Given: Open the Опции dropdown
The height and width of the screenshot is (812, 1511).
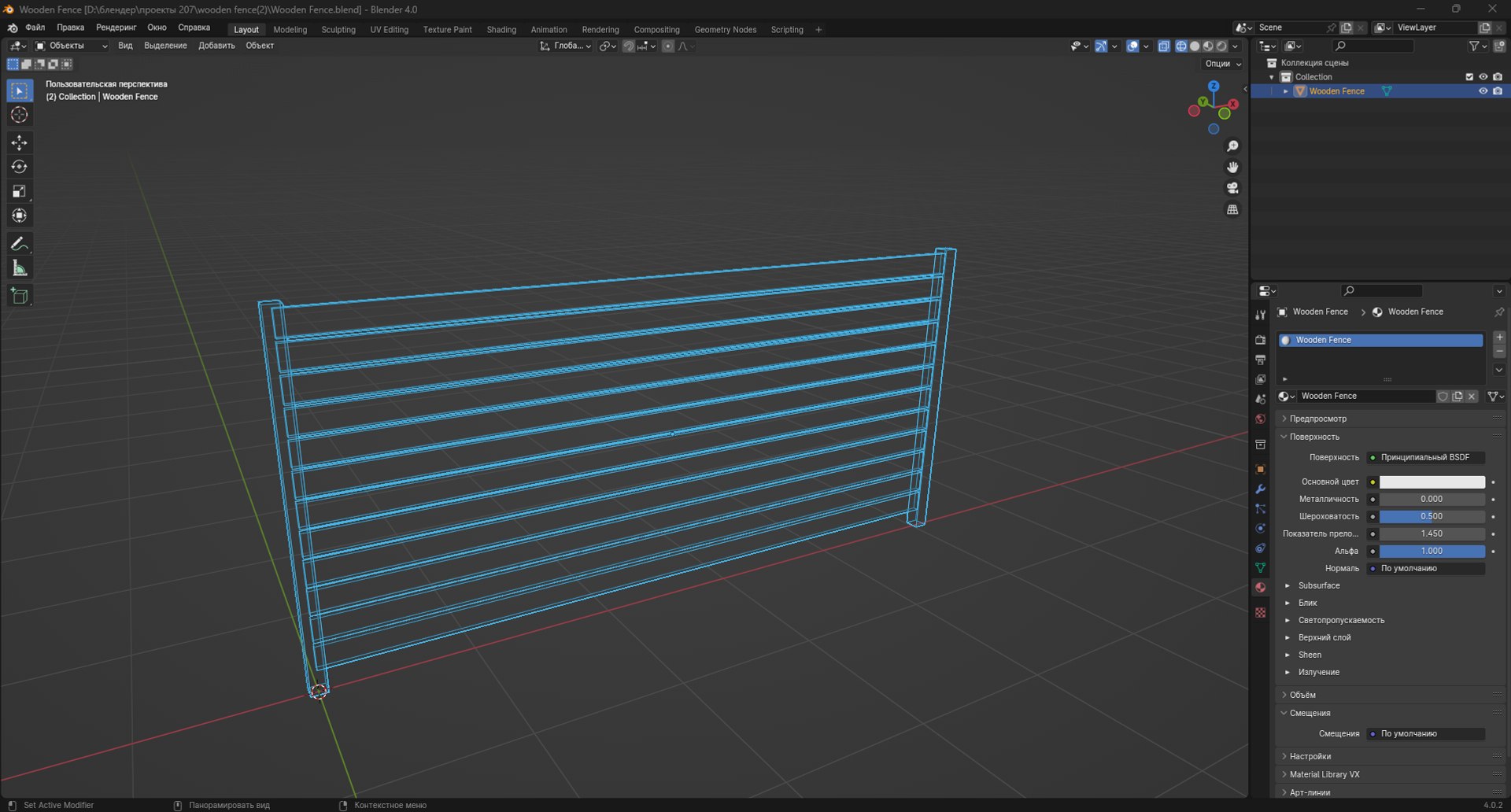Looking at the screenshot, I should pyautogui.click(x=1223, y=64).
